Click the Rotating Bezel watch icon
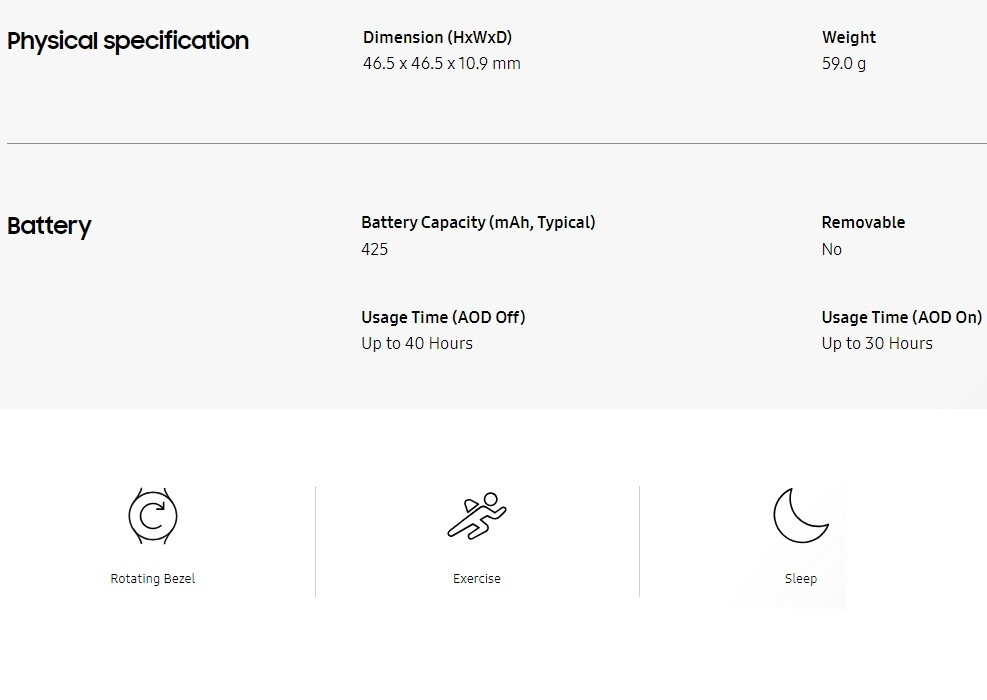987x700 pixels. tap(152, 515)
